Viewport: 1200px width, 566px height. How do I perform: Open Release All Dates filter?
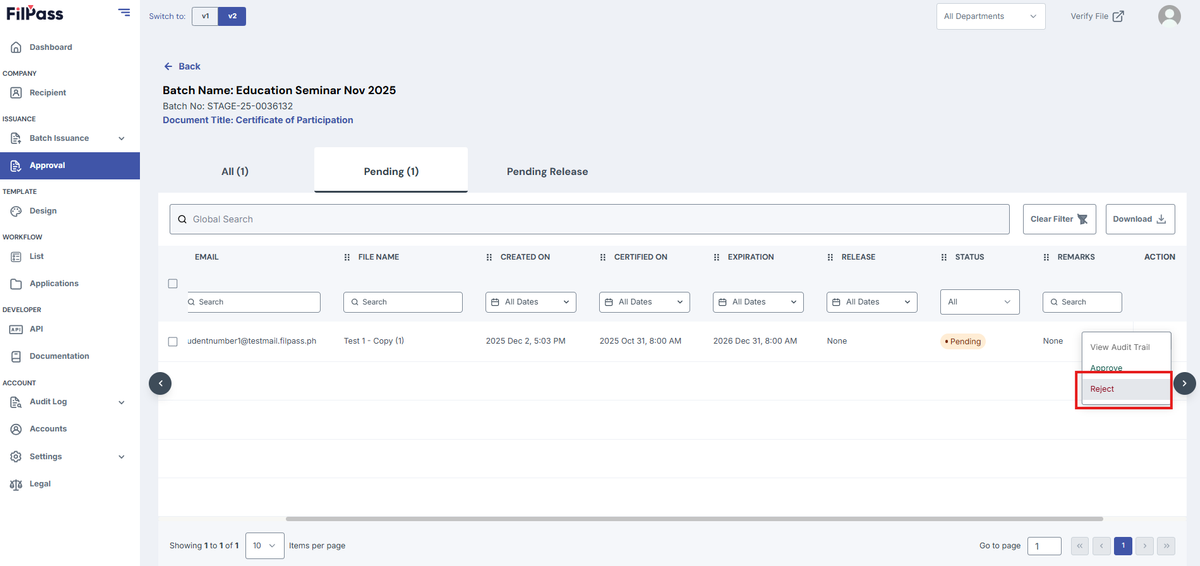(872, 302)
